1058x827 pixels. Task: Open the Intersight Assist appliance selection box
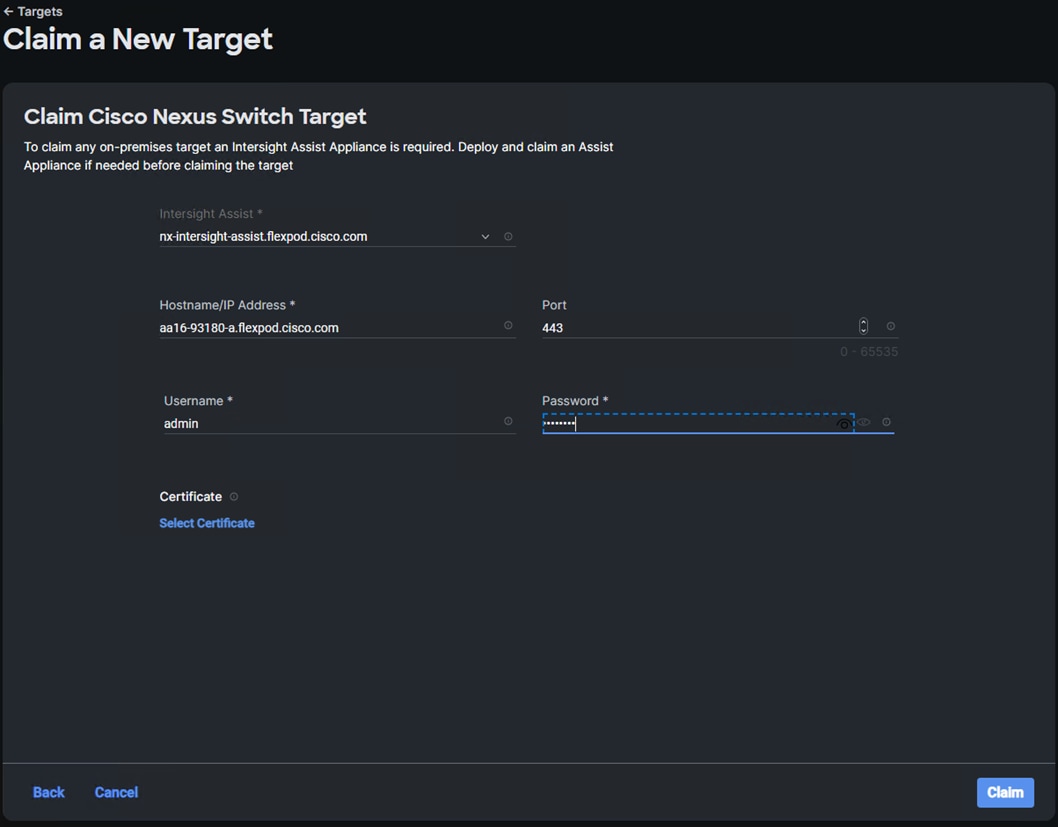pyautogui.click(x=318, y=237)
